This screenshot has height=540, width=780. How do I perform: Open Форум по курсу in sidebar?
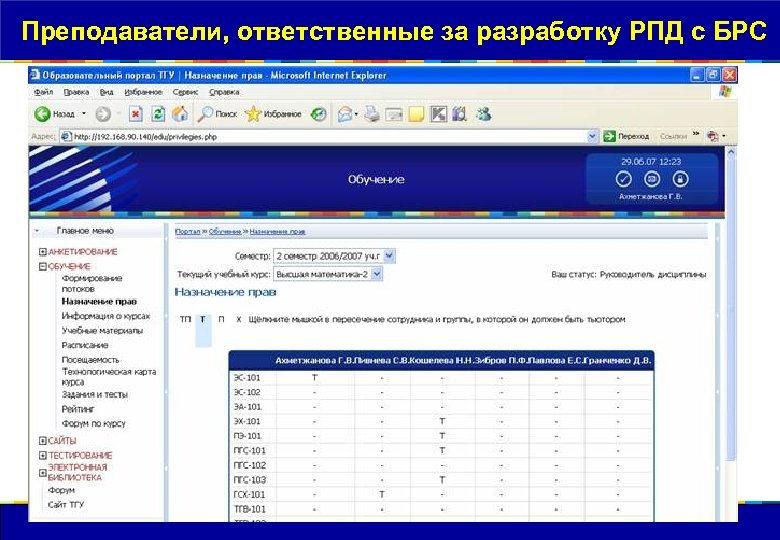(x=94, y=424)
